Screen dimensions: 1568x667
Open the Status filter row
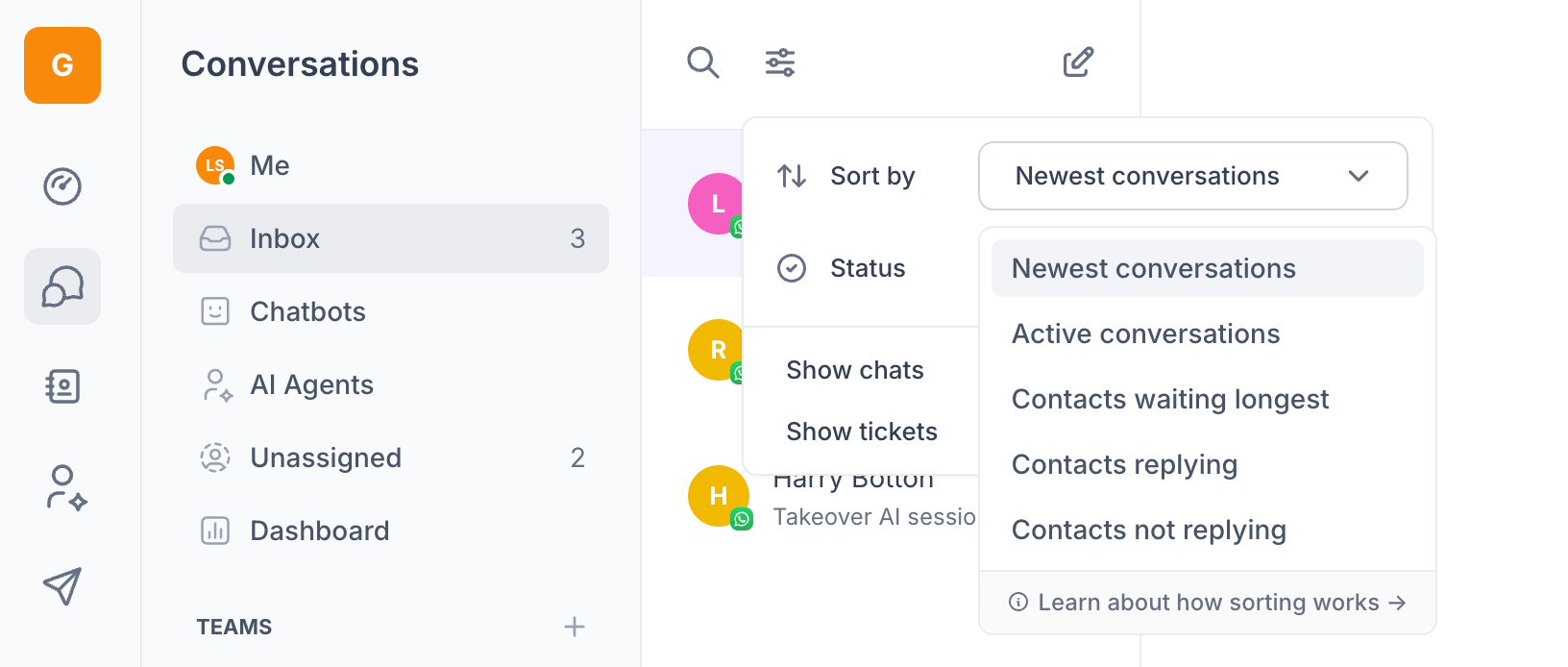[867, 268]
